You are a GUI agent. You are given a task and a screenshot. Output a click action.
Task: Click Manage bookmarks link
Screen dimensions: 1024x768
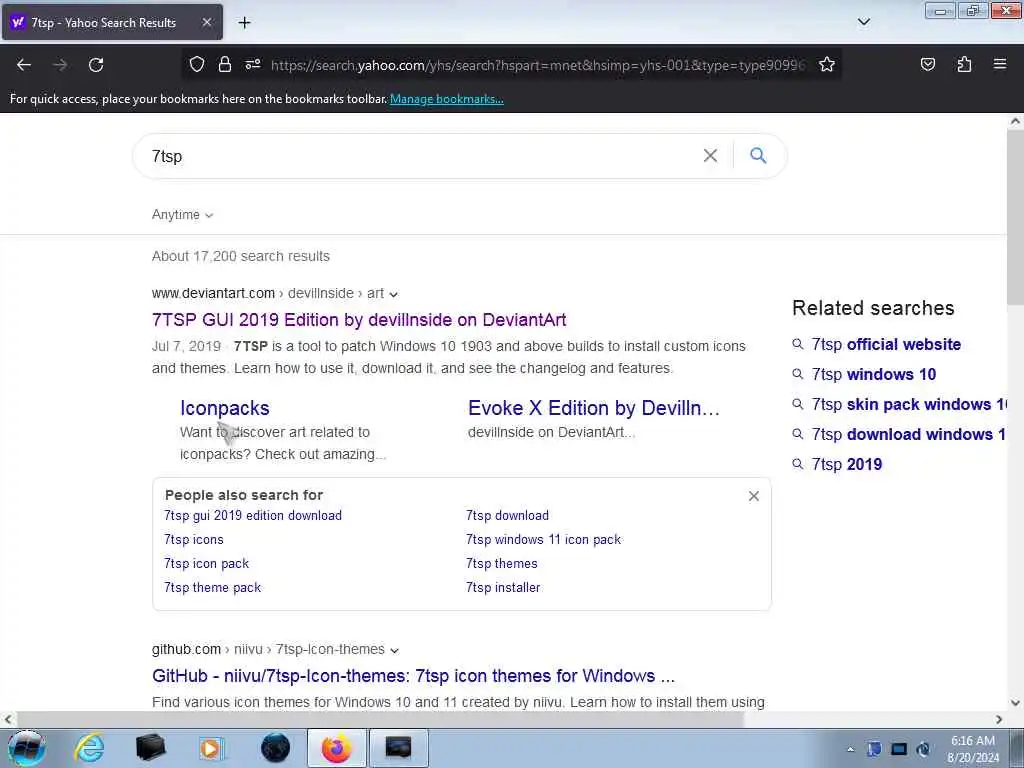[x=447, y=99]
